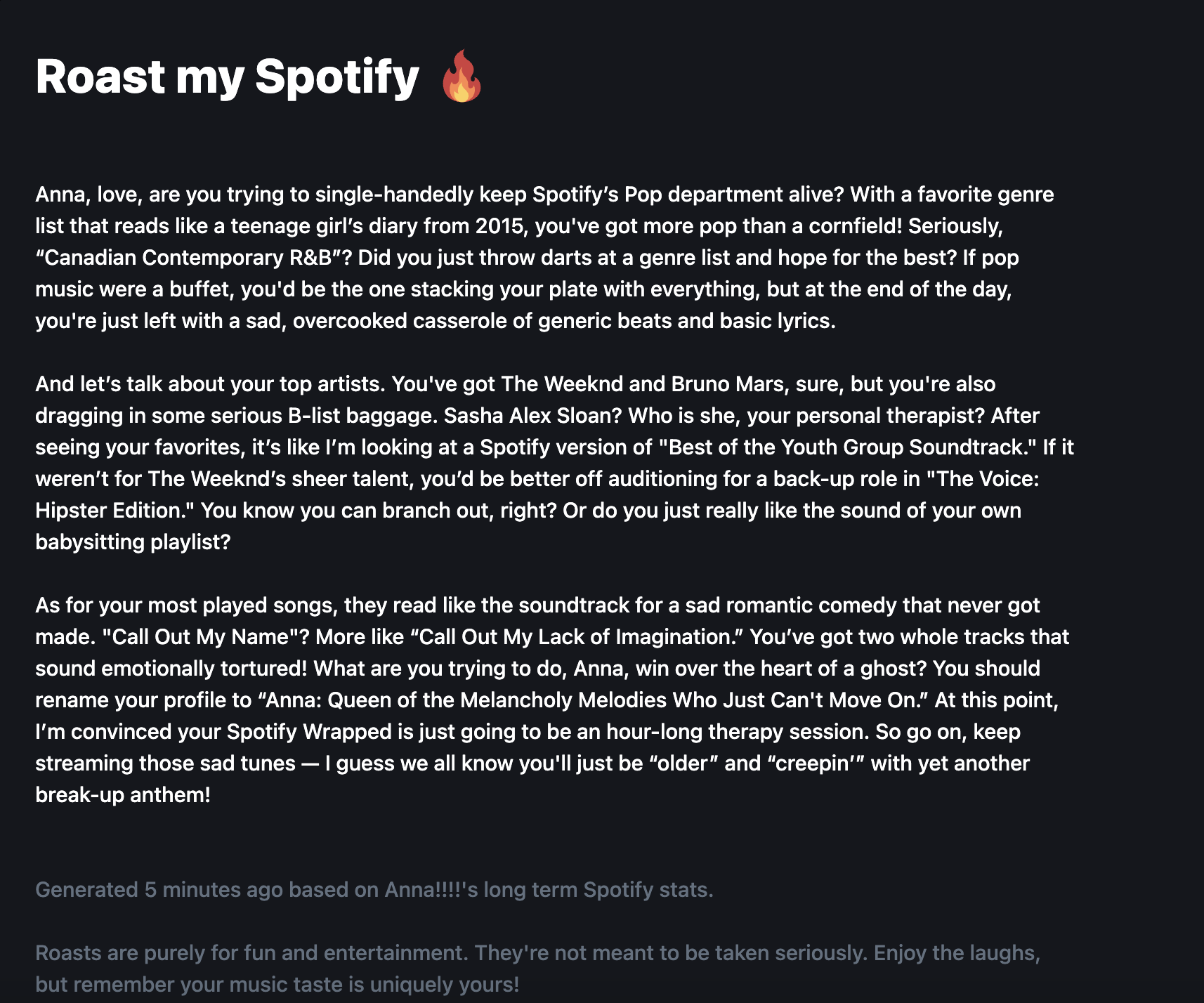This screenshot has width=1204, height=1003.
Task: Click the "Roast my Spotify" heading
Action: tap(227, 76)
